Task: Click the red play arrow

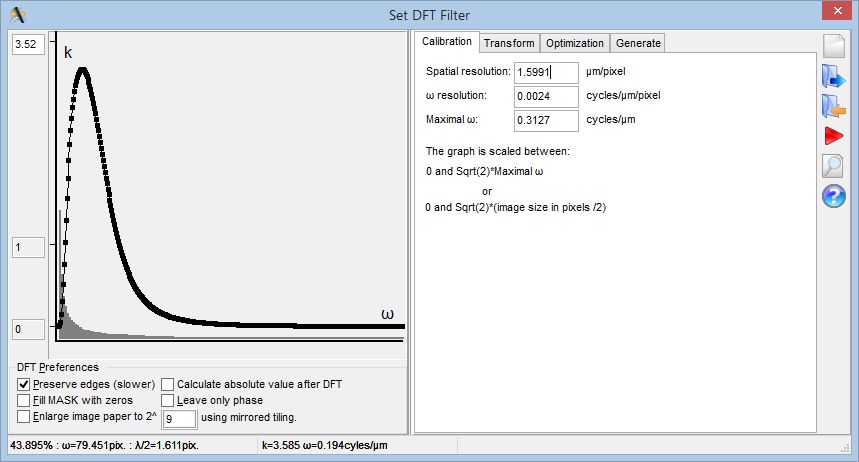Action: click(x=834, y=136)
